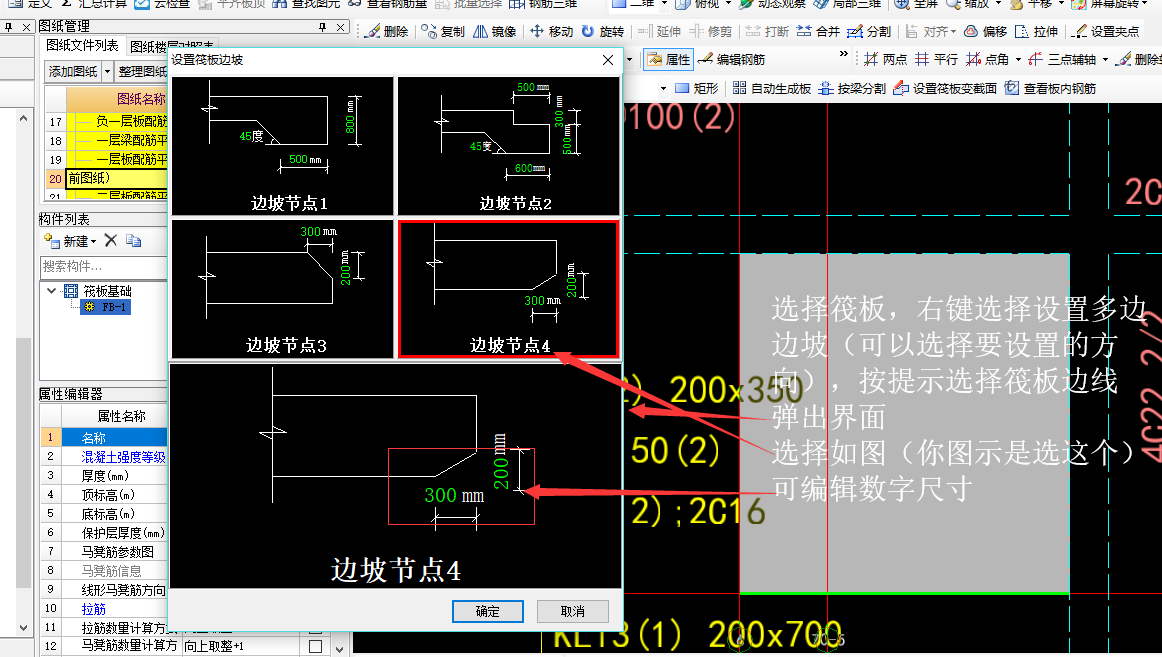
Task: Select 边坡节点2 thumbnail
Action: [x=508, y=146]
